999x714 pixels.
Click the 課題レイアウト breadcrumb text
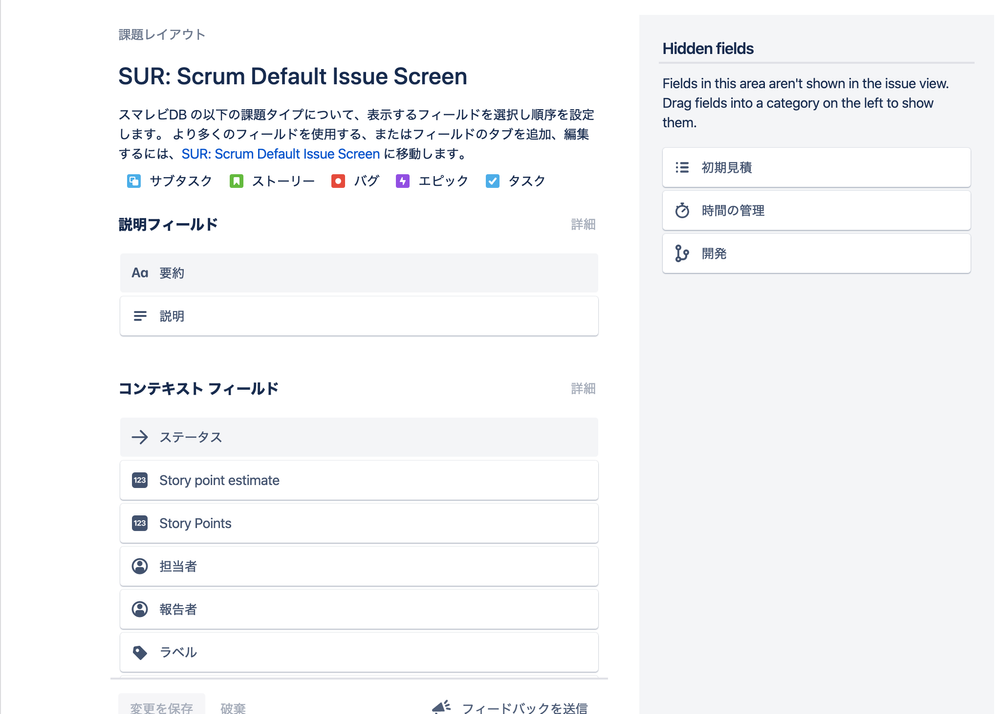point(162,34)
